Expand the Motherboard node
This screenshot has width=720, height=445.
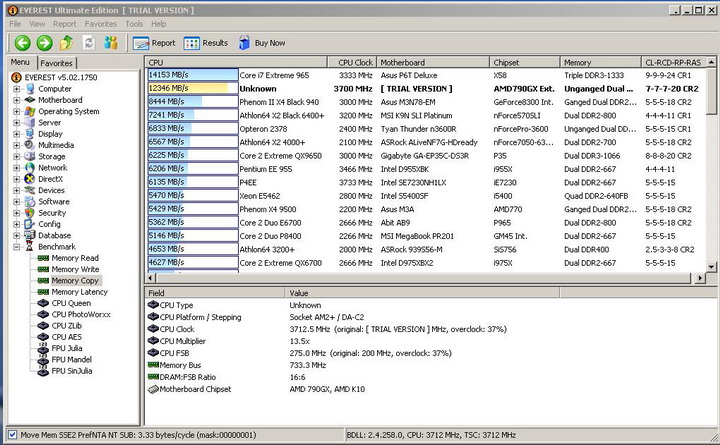point(17,100)
